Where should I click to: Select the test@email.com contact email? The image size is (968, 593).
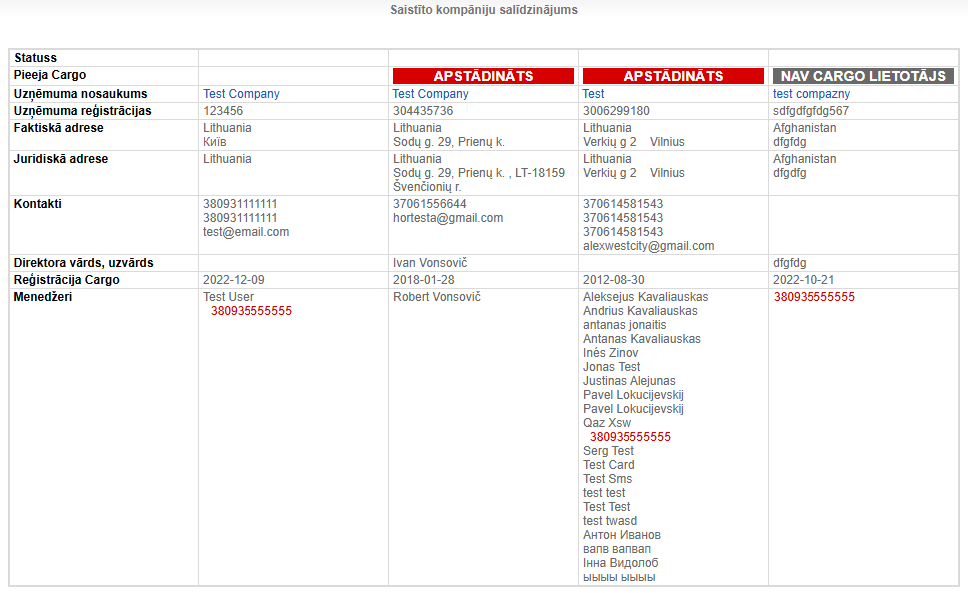point(246,232)
